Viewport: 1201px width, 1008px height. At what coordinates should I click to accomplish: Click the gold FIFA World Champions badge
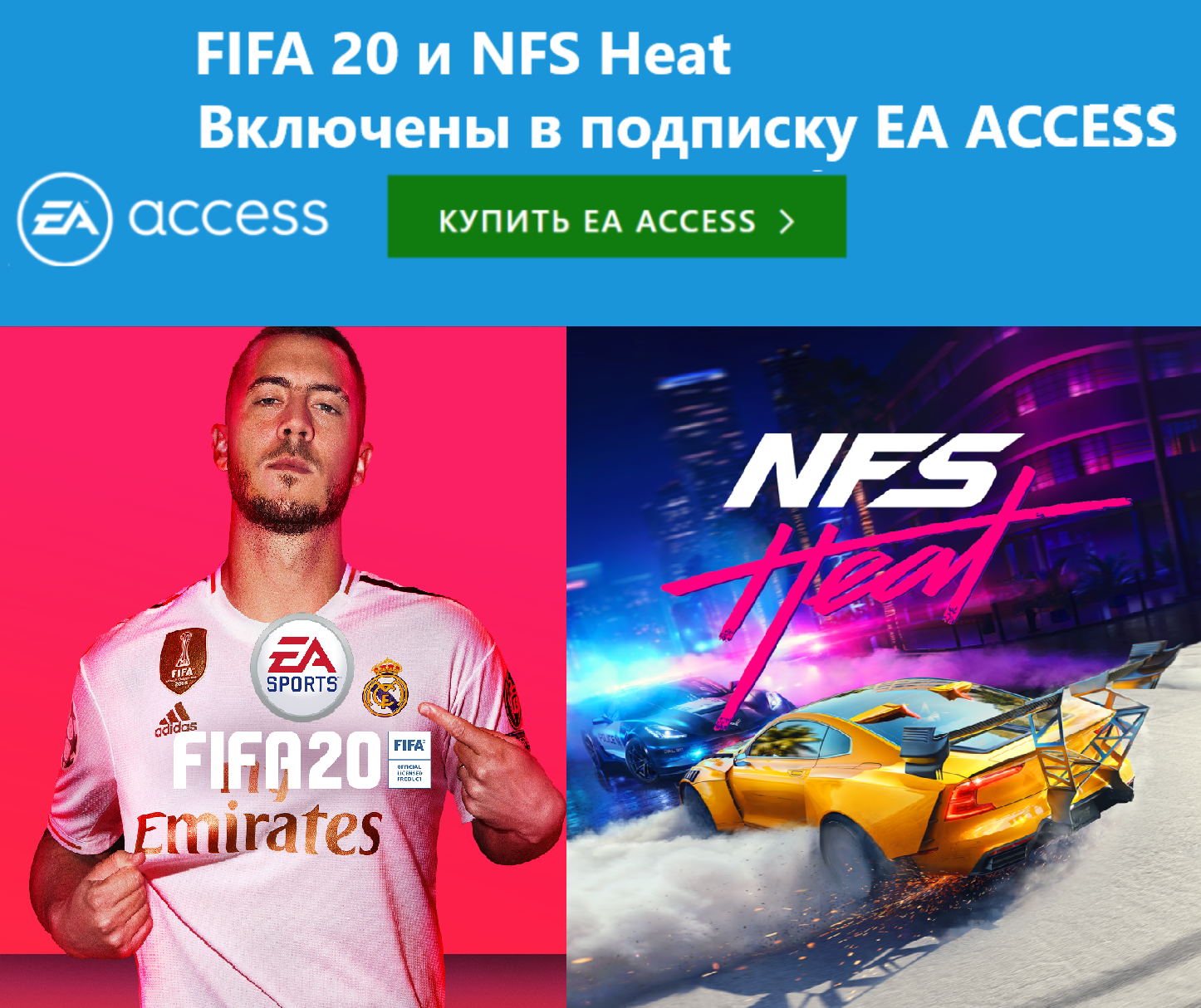pos(182,660)
